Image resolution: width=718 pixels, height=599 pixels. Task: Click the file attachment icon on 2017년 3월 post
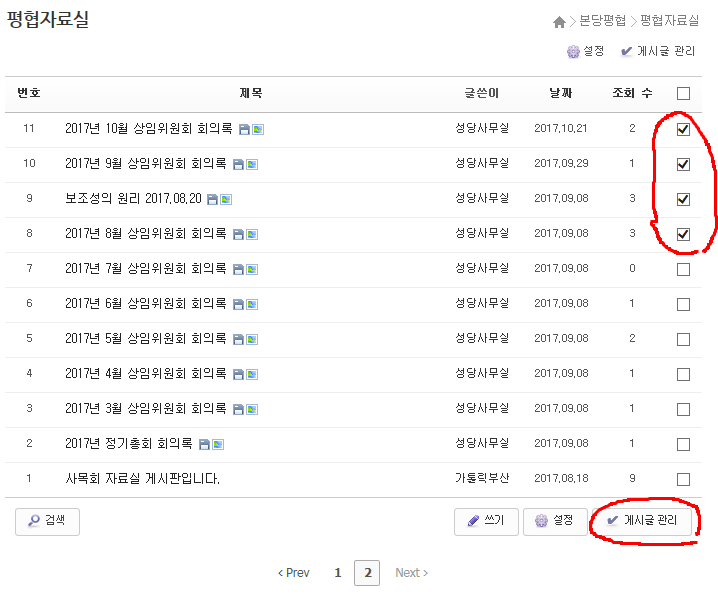pos(238,409)
